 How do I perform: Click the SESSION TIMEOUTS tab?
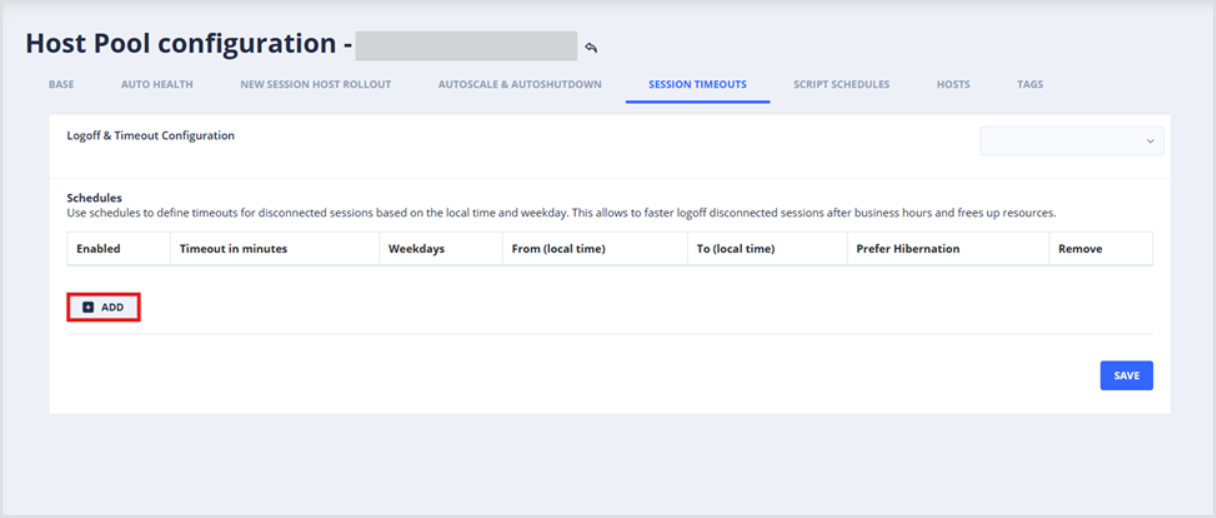697,85
